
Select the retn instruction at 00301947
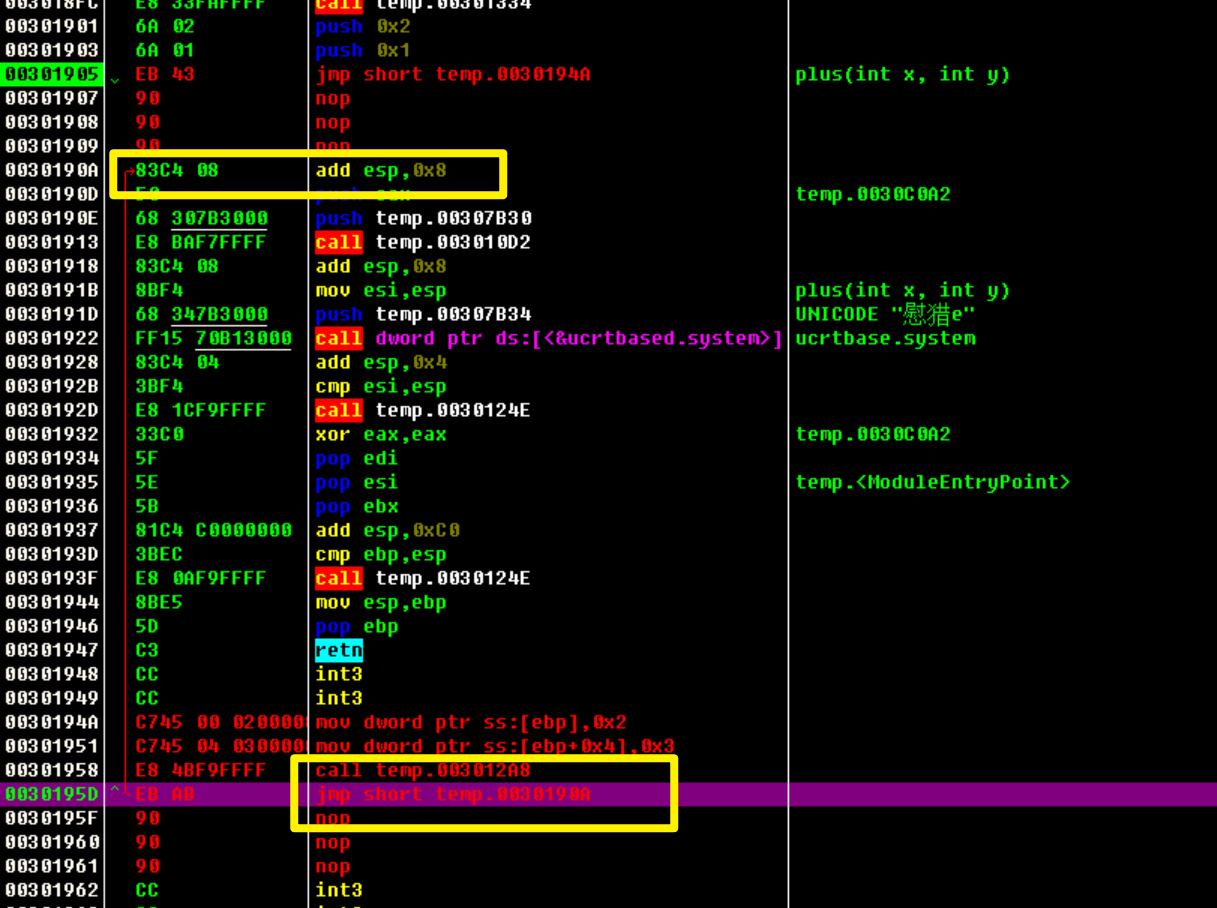339,651
